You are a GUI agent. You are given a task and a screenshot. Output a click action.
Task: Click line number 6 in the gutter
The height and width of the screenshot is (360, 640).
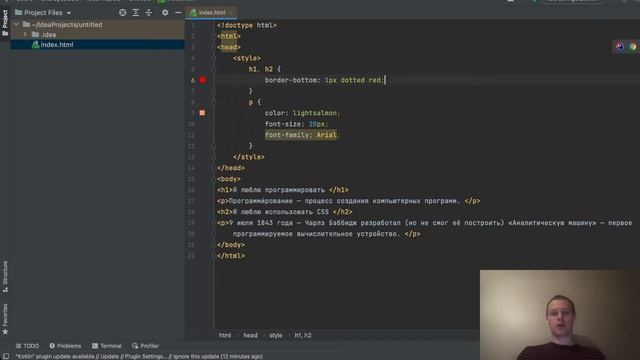[x=192, y=80]
